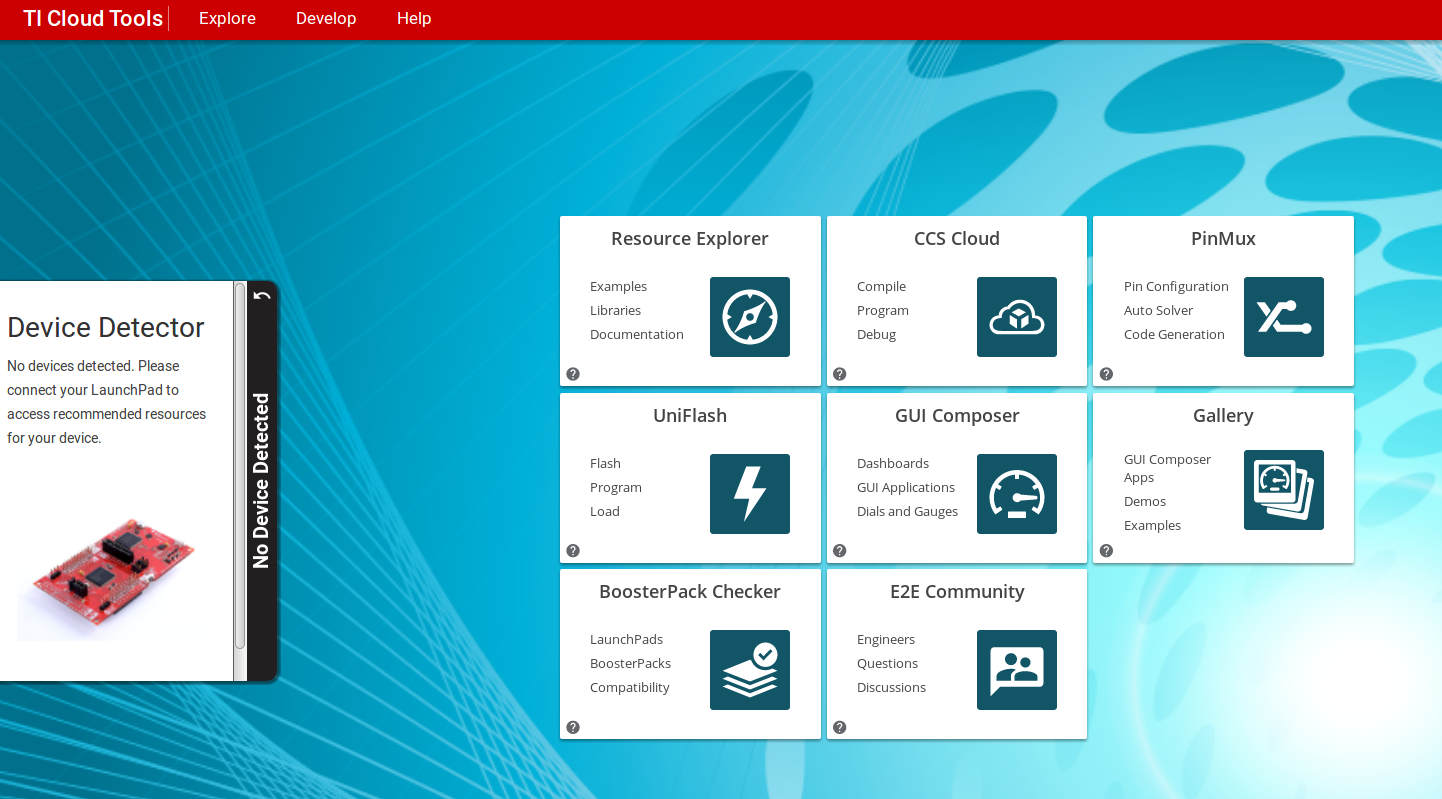Click Auto Solver in PinMux card

[x=1159, y=311]
